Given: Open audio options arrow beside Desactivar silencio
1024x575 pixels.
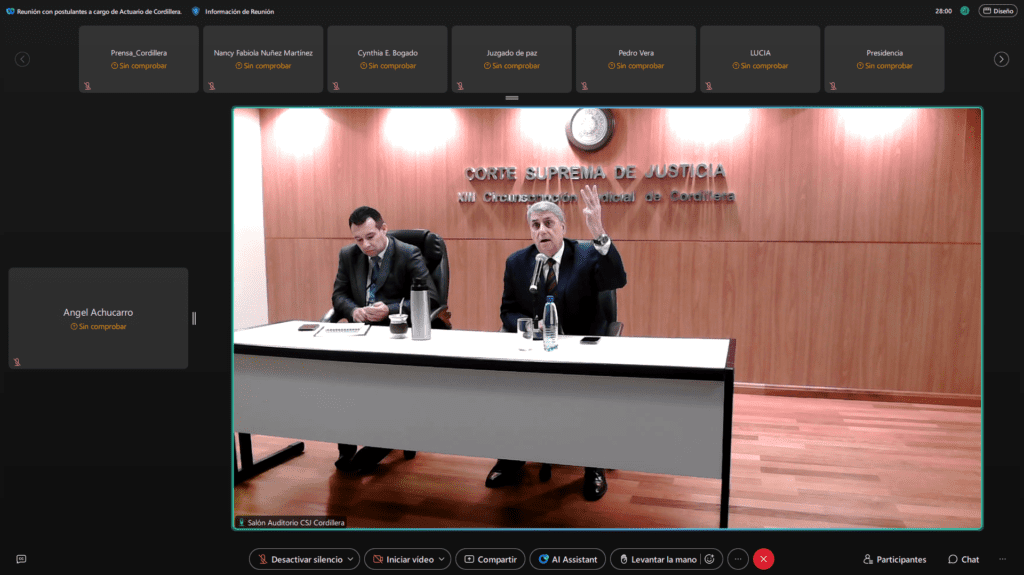Looking at the screenshot, I should (x=351, y=559).
